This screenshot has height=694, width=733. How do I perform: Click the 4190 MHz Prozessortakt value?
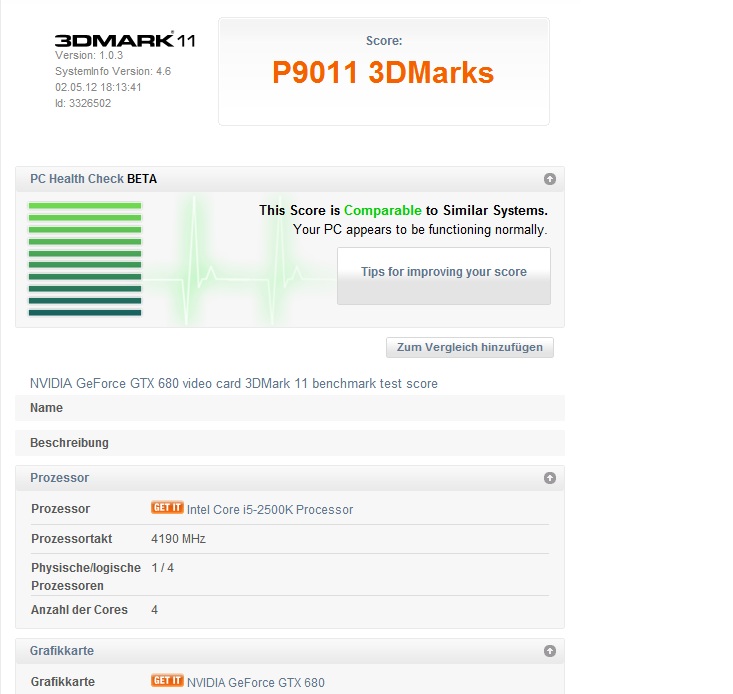[x=178, y=539]
